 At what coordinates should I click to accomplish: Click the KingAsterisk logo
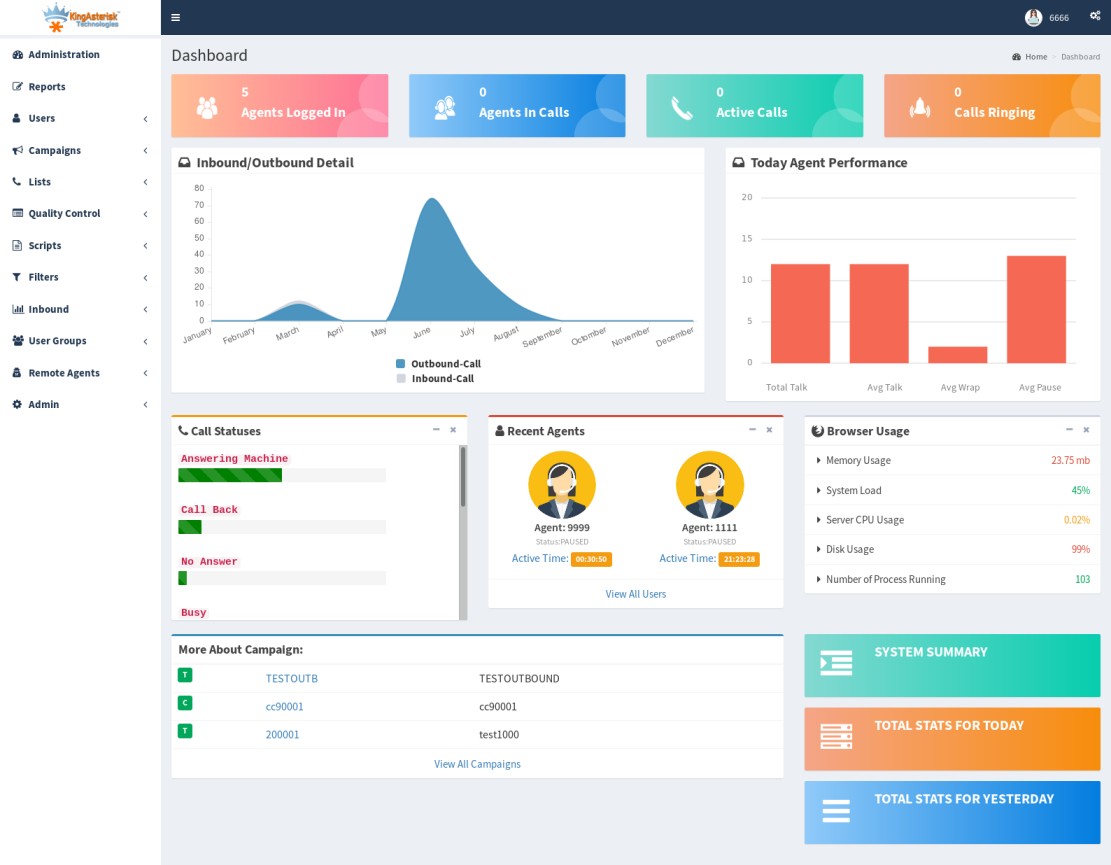tap(80, 16)
